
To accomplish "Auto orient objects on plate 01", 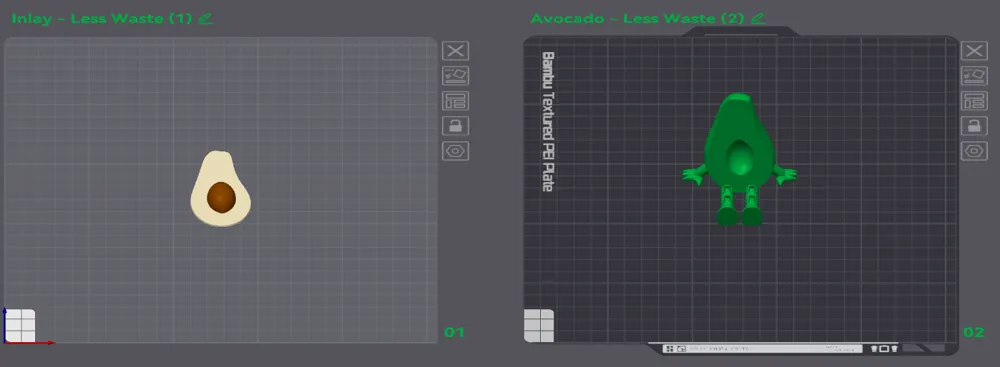I will 455,76.
